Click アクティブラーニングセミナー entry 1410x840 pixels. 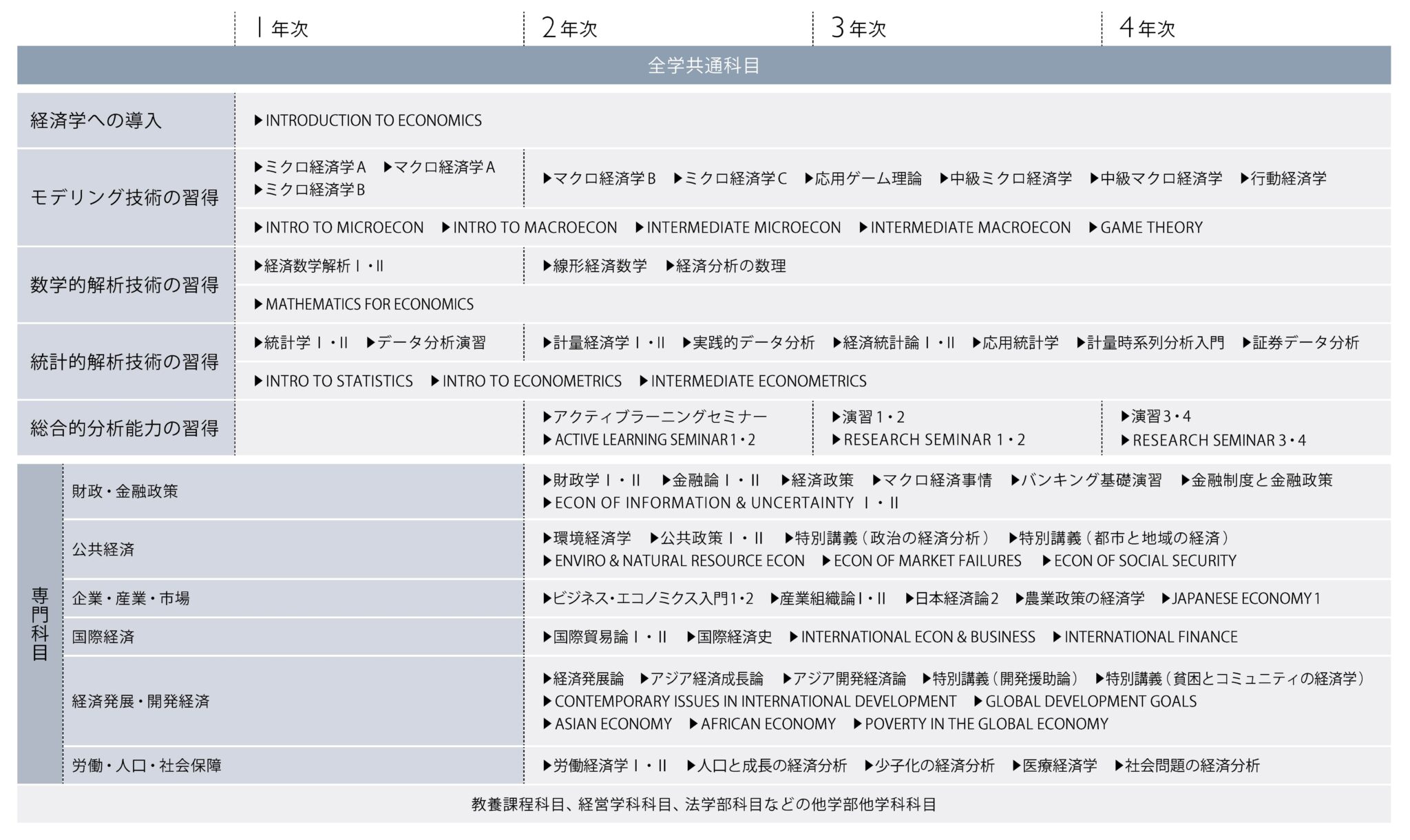655,417
